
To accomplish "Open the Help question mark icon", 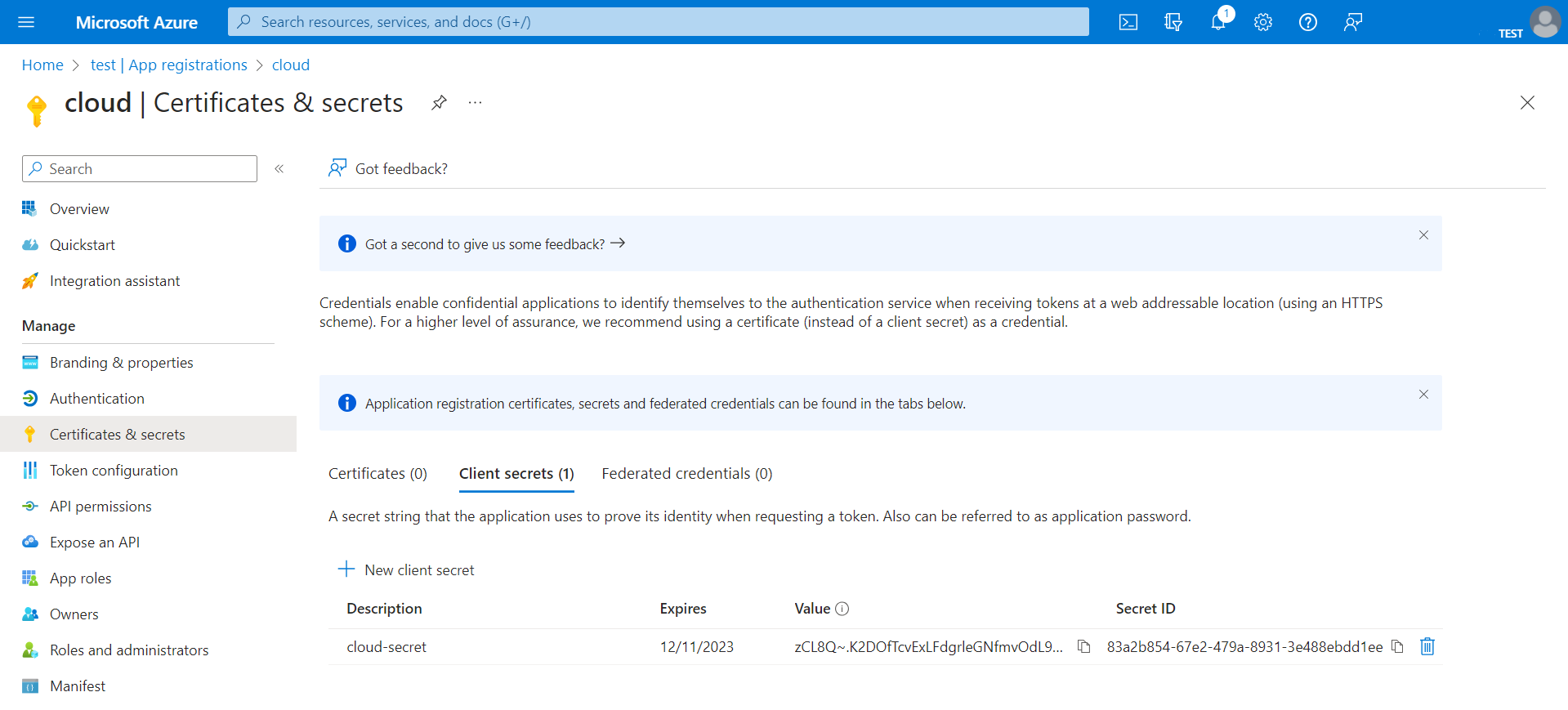I will pyautogui.click(x=1308, y=22).
